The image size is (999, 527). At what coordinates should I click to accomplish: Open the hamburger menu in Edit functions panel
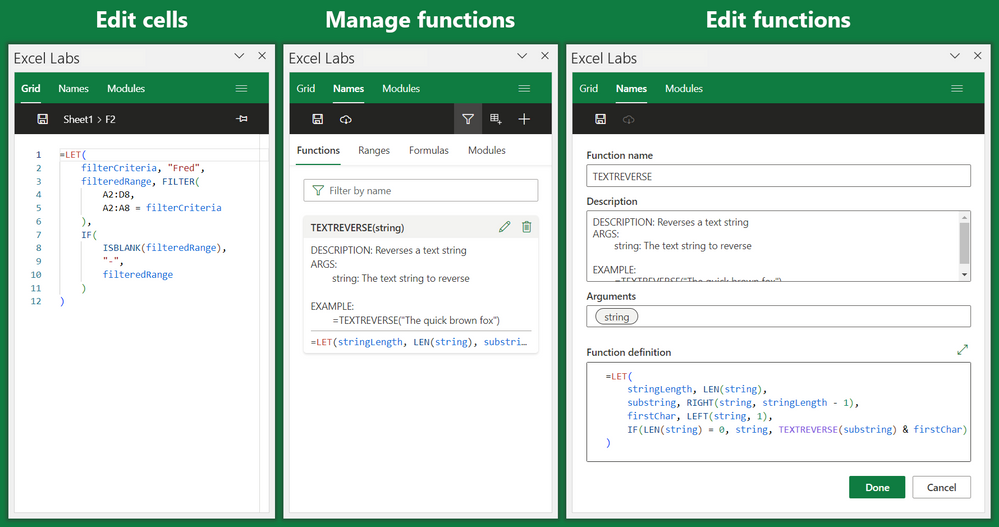click(957, 88)
